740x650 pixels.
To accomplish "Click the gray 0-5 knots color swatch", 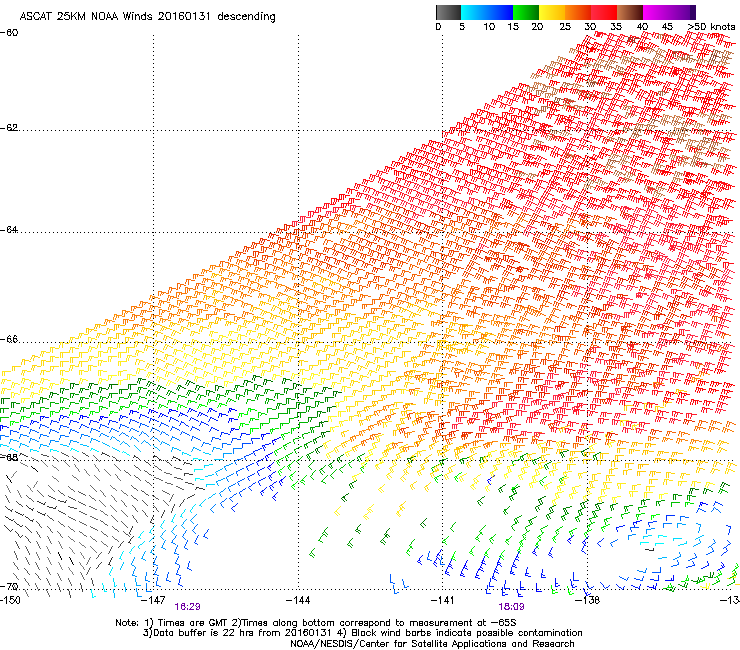I will tap(448, 12).
